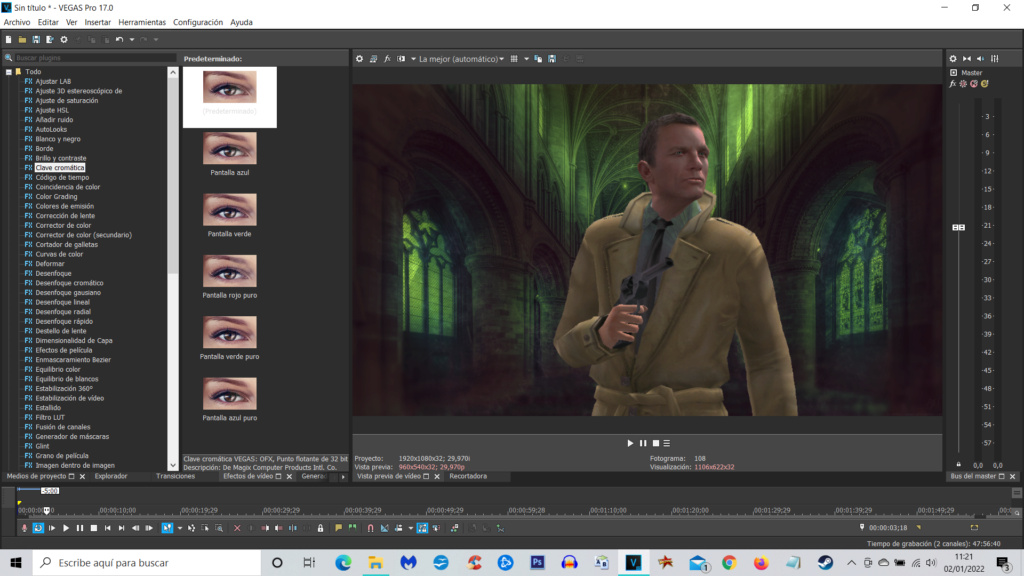1024x576 pixels.
Task: Open the undo history dropdown arrow
Action: (132, 39)
